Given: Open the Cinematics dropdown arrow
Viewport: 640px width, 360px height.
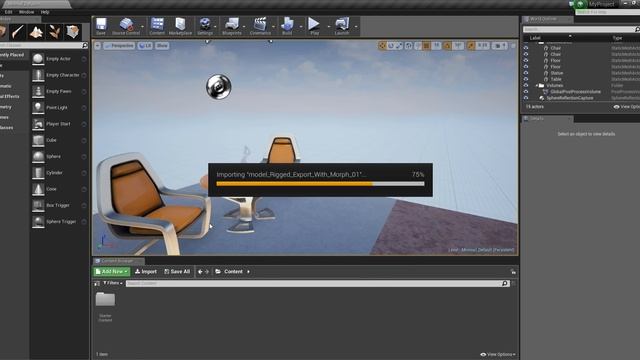Looking at the screenshot, I should tap(273, 27).
